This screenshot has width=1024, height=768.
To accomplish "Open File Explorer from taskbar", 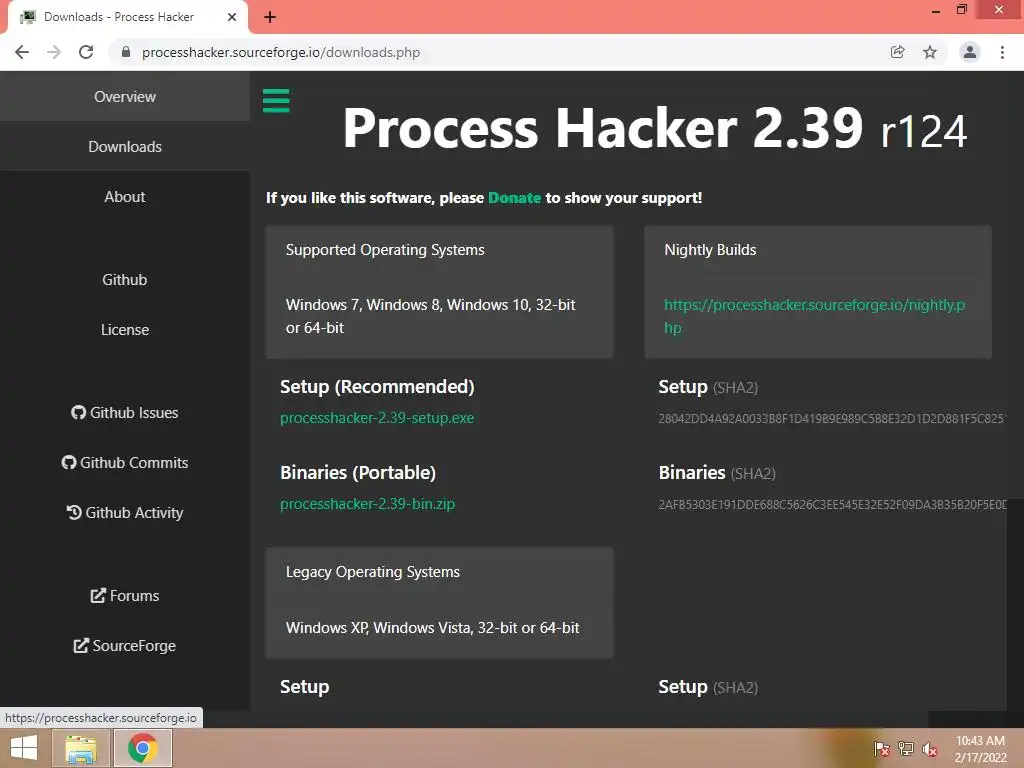I will [x=81, y=748].
